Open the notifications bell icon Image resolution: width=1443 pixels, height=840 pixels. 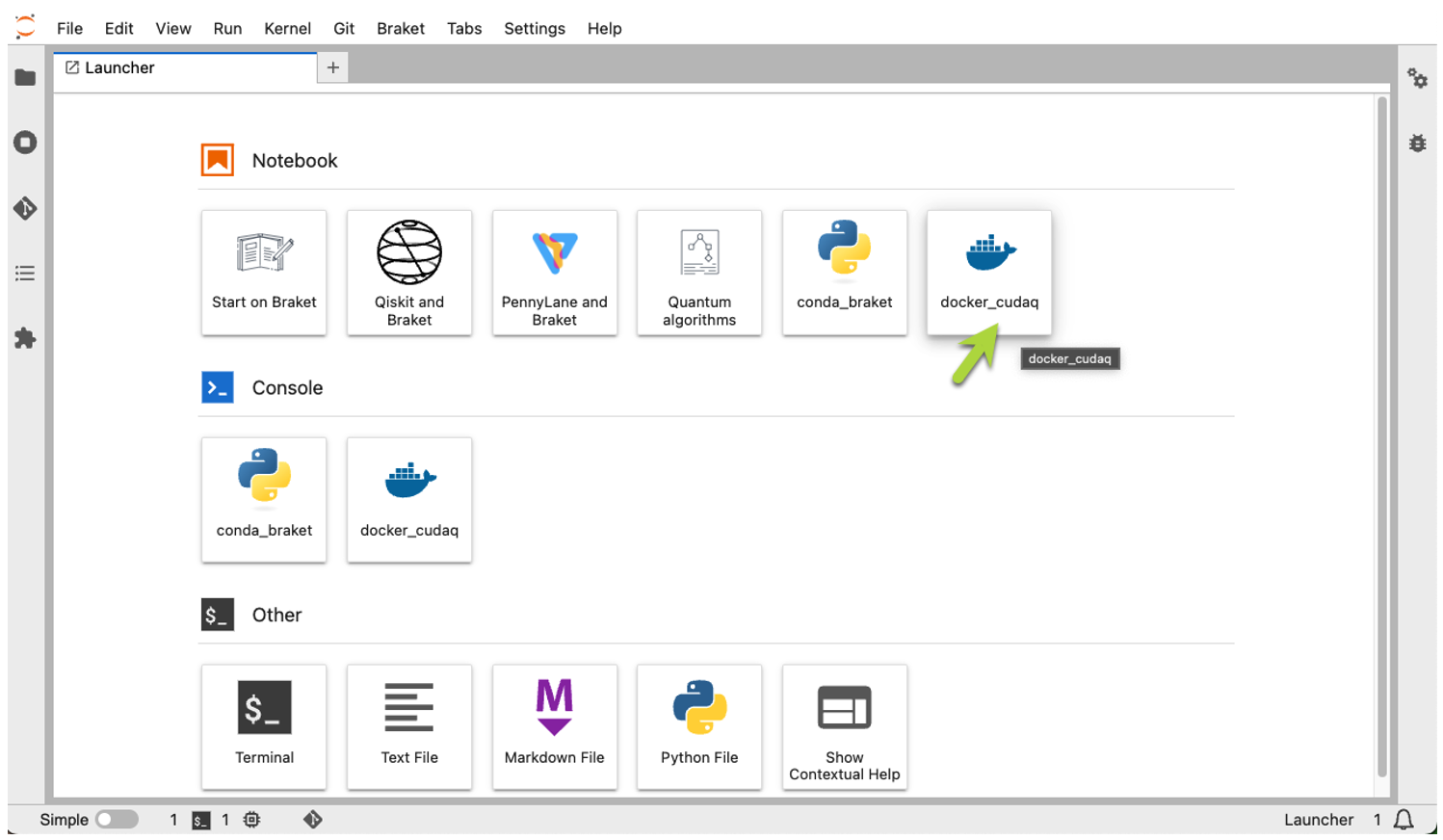(x=1404, y=820)
